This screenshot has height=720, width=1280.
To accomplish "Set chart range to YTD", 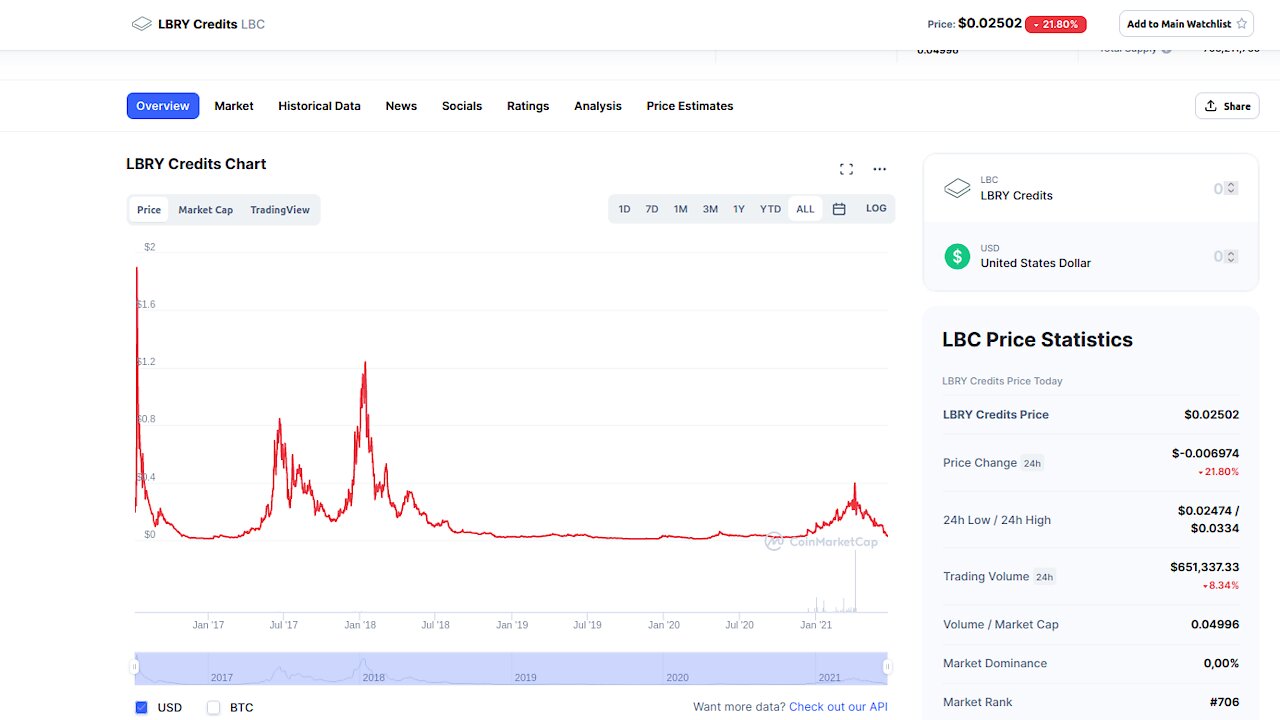I will tap(770, 209).
